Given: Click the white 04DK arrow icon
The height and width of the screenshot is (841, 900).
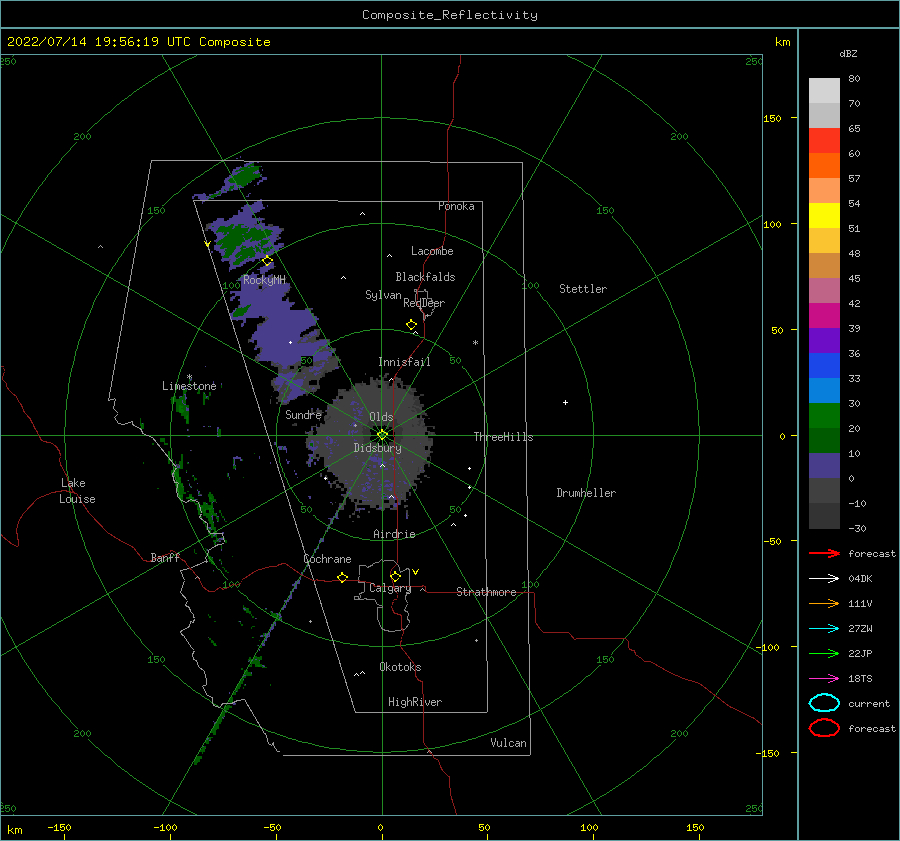Looking at the screenshot, I should click(x=824, y=578).
